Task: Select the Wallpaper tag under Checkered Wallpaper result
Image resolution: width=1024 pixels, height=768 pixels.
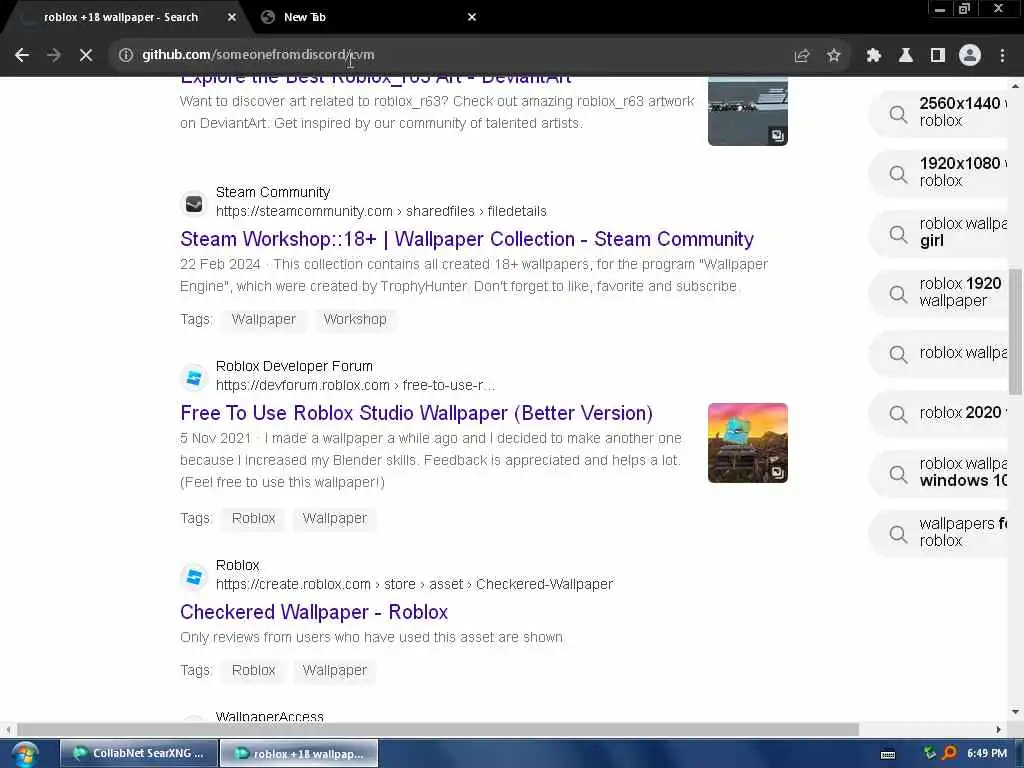Action: tap(334, 671)
